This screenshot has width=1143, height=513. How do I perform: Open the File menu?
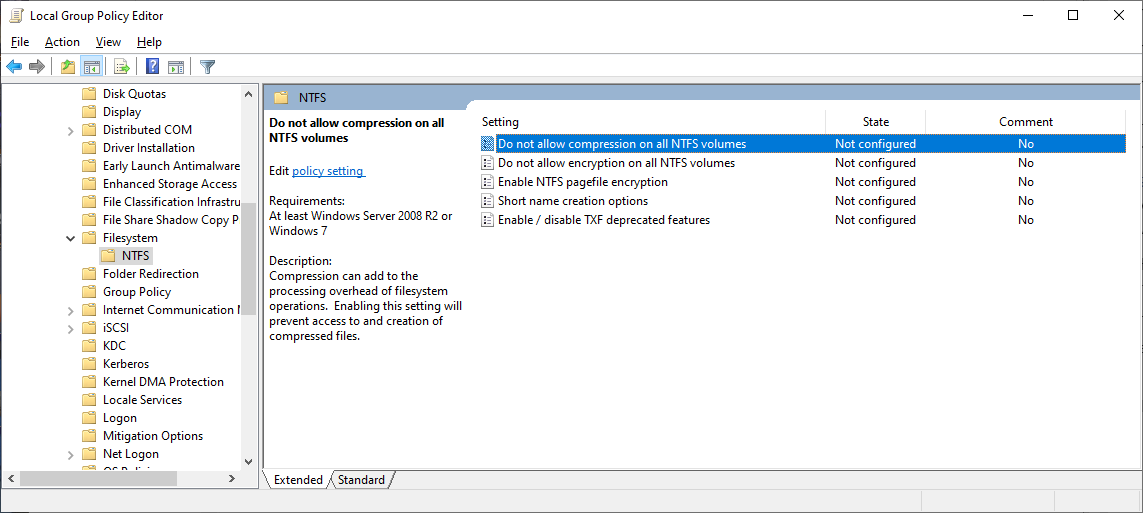coord(20,42)
